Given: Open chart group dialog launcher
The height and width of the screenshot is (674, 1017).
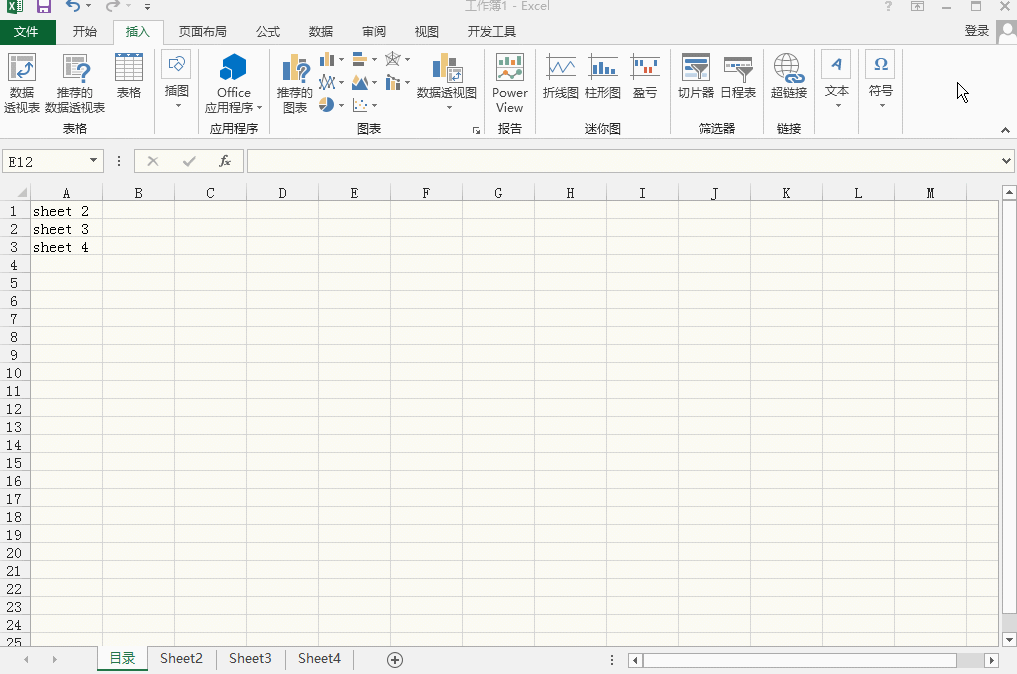Looking at the screenshot, I should (476, 130).
